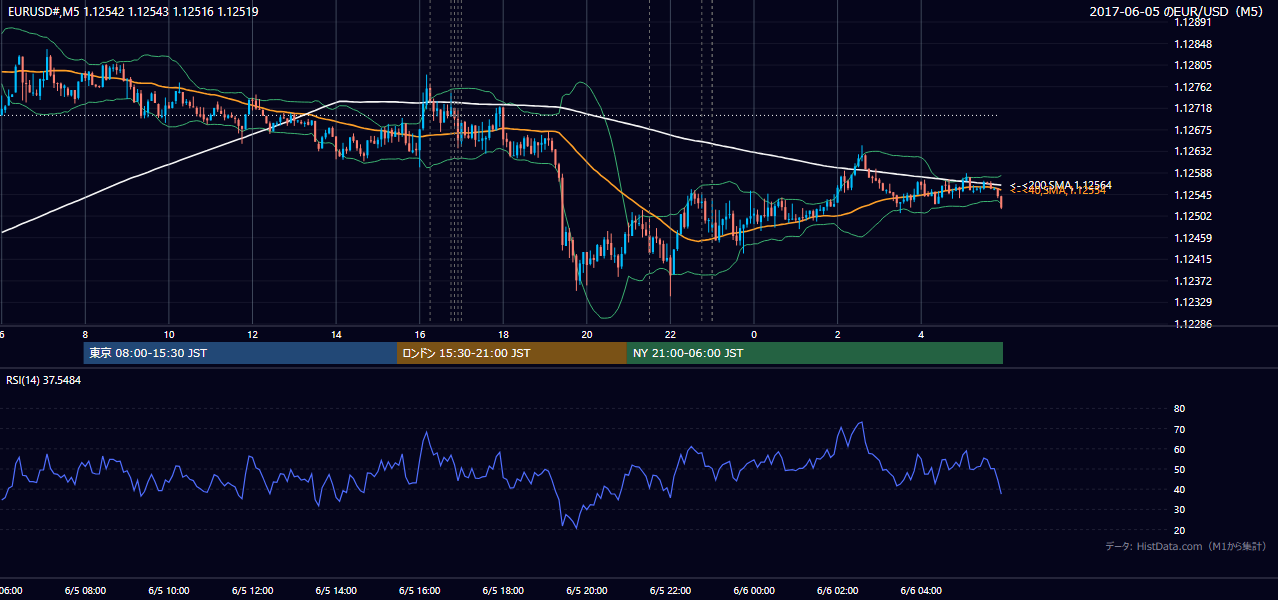This screenshot has height=600, width=1278.
Task: Click the 200 SMA 1.12564 line label
Action: pyautogui.click(x=1062, y=185)
